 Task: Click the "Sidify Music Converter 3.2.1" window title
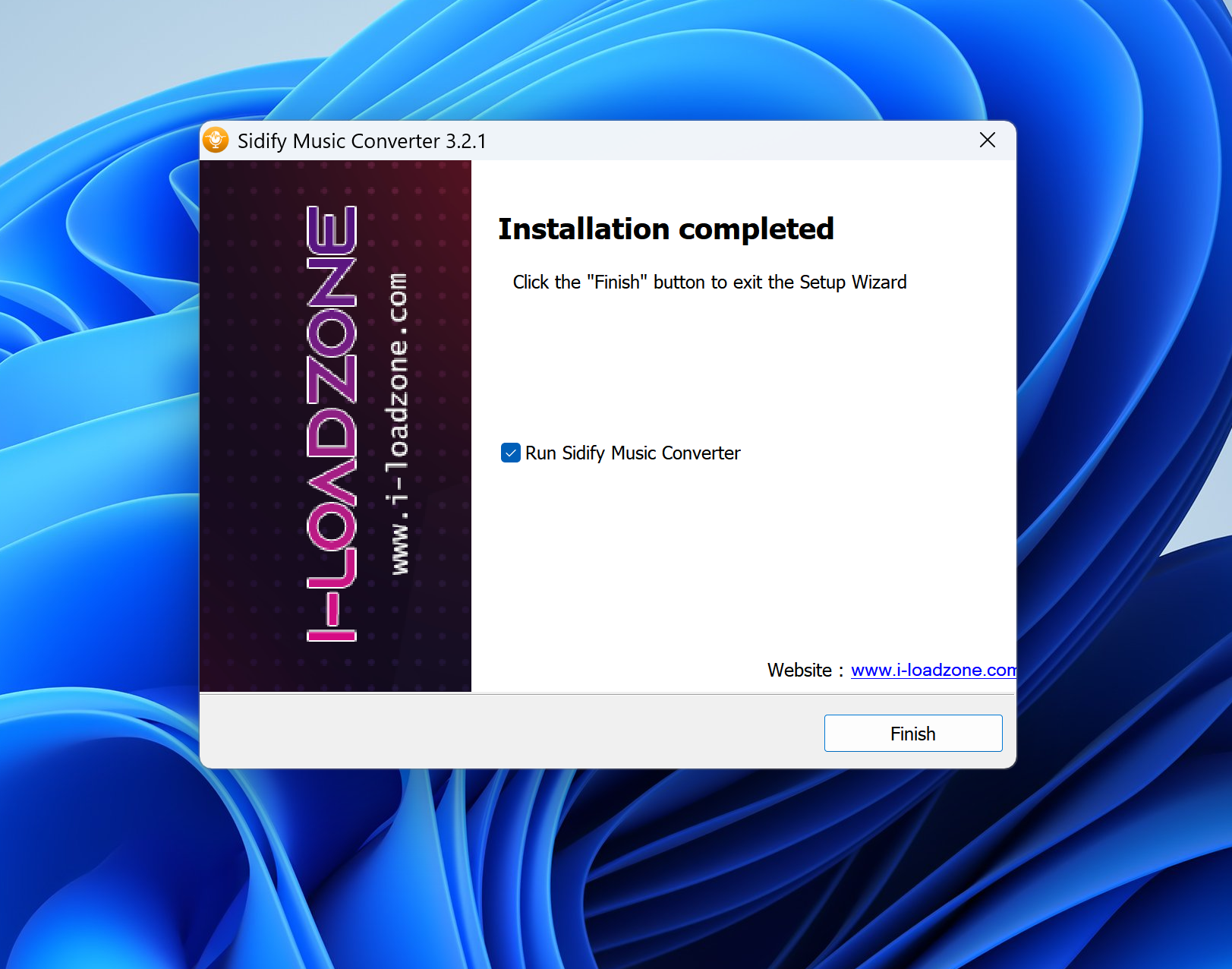[x=361, y=141]
